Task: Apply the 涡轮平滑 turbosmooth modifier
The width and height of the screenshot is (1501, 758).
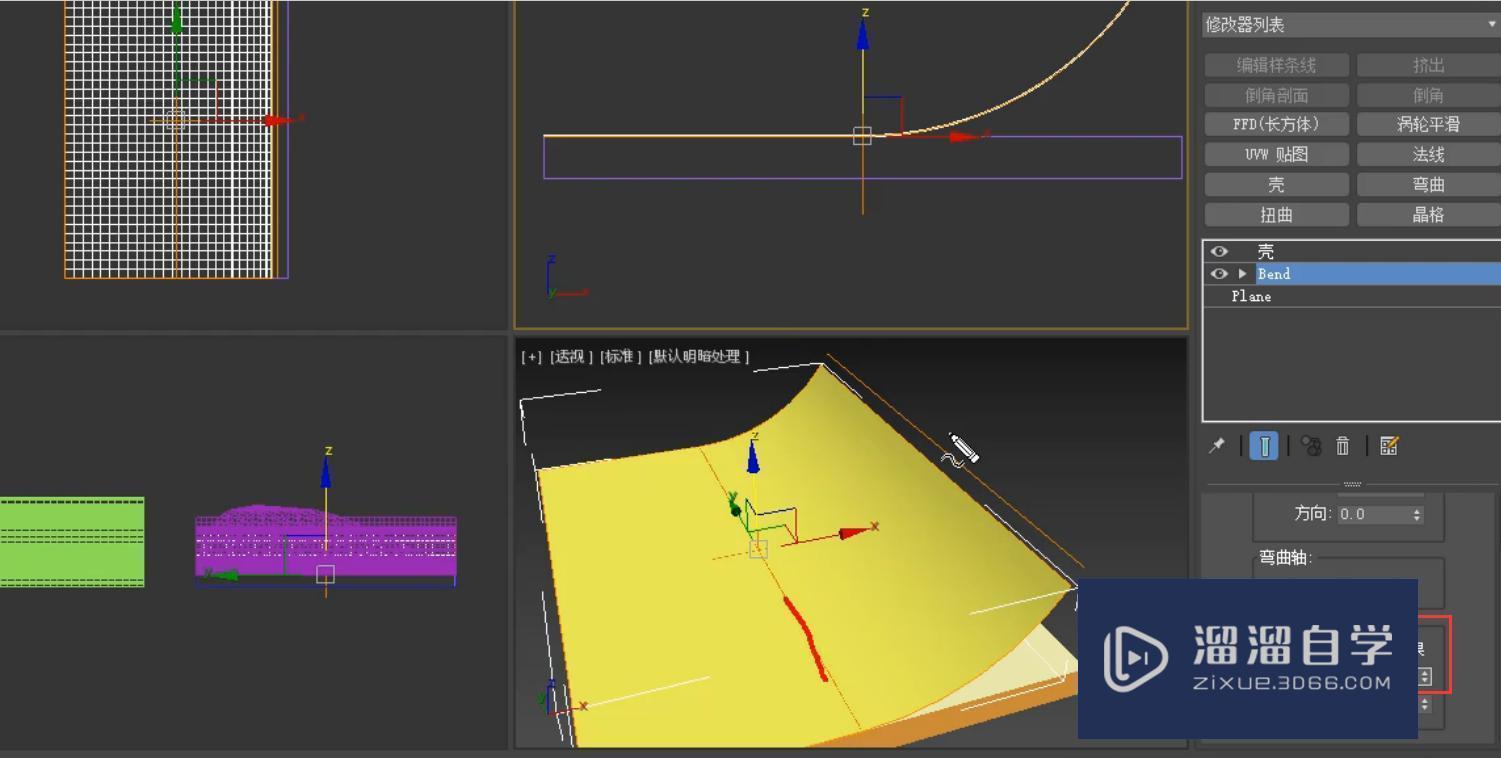Action: [1428, 125]
